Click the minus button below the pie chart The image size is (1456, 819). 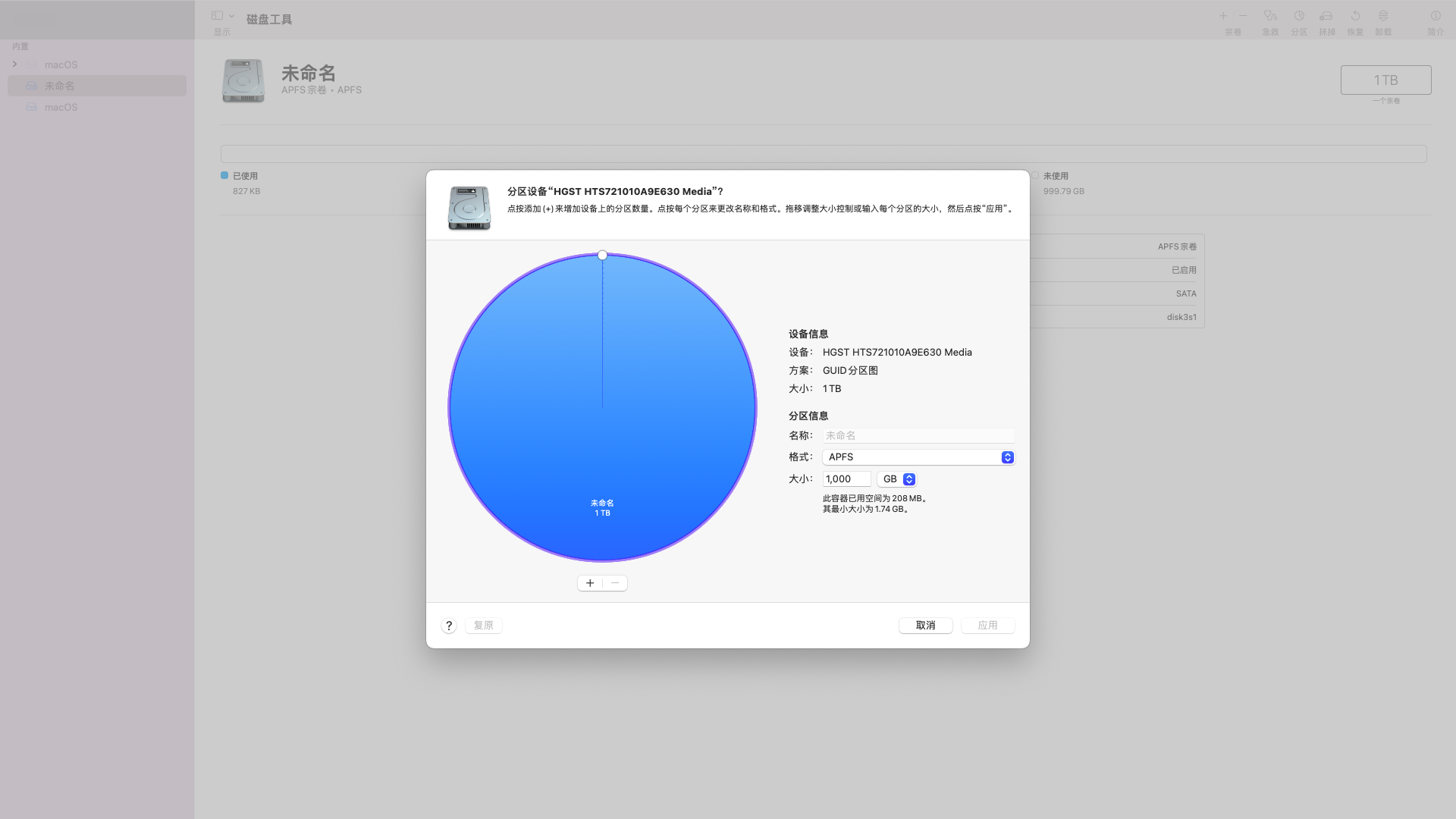click(615, 583)
